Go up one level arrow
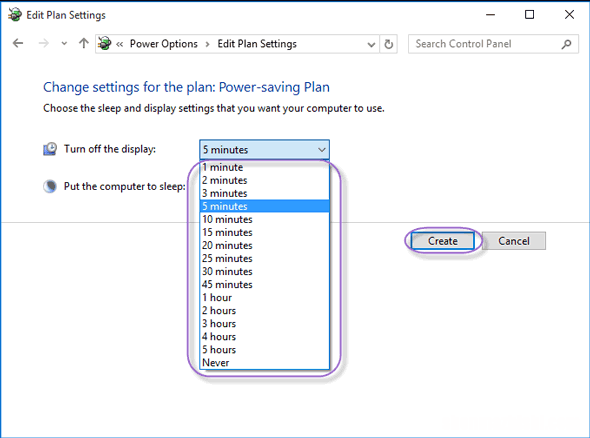 (x=84, y=43)
